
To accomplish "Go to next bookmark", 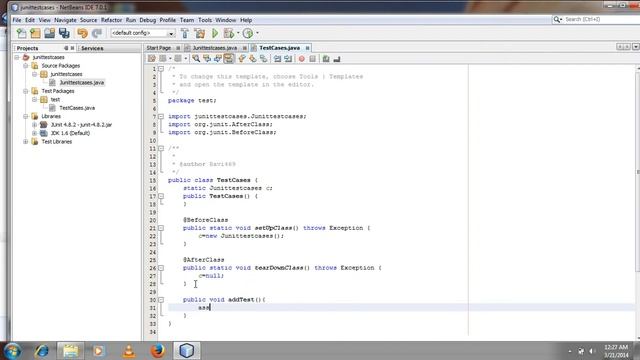I will click(253, 59).
